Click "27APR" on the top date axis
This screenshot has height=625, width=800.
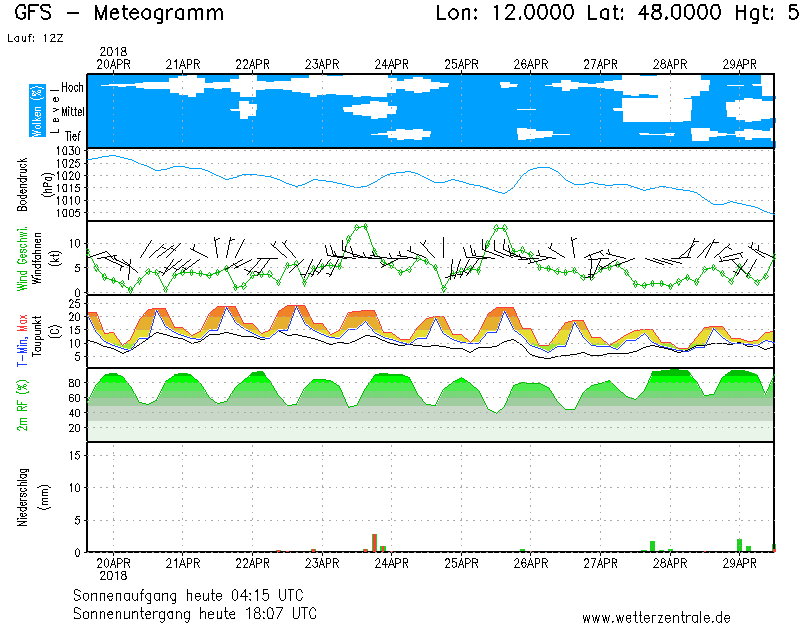coord(601,65)
